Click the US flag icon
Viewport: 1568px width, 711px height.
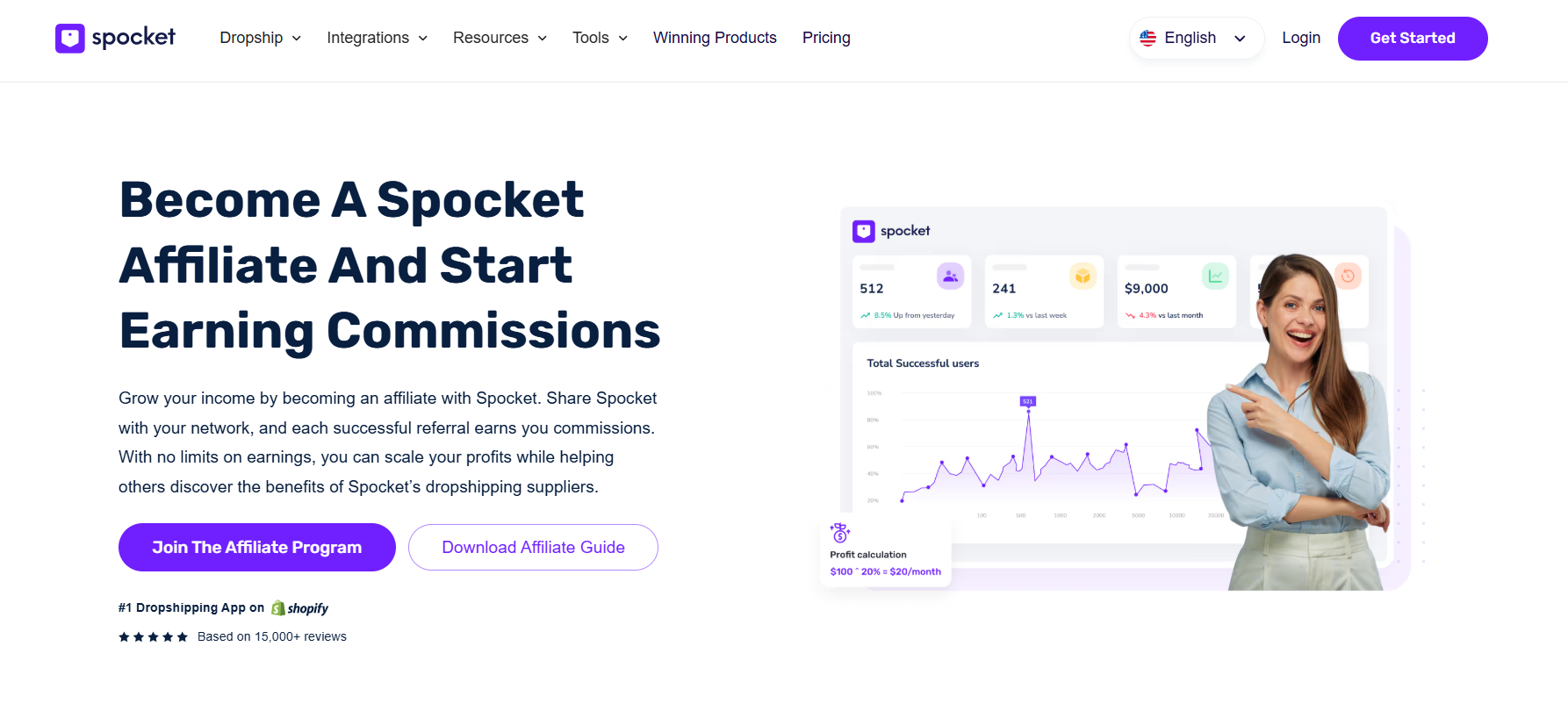(x=1147, y=38)
